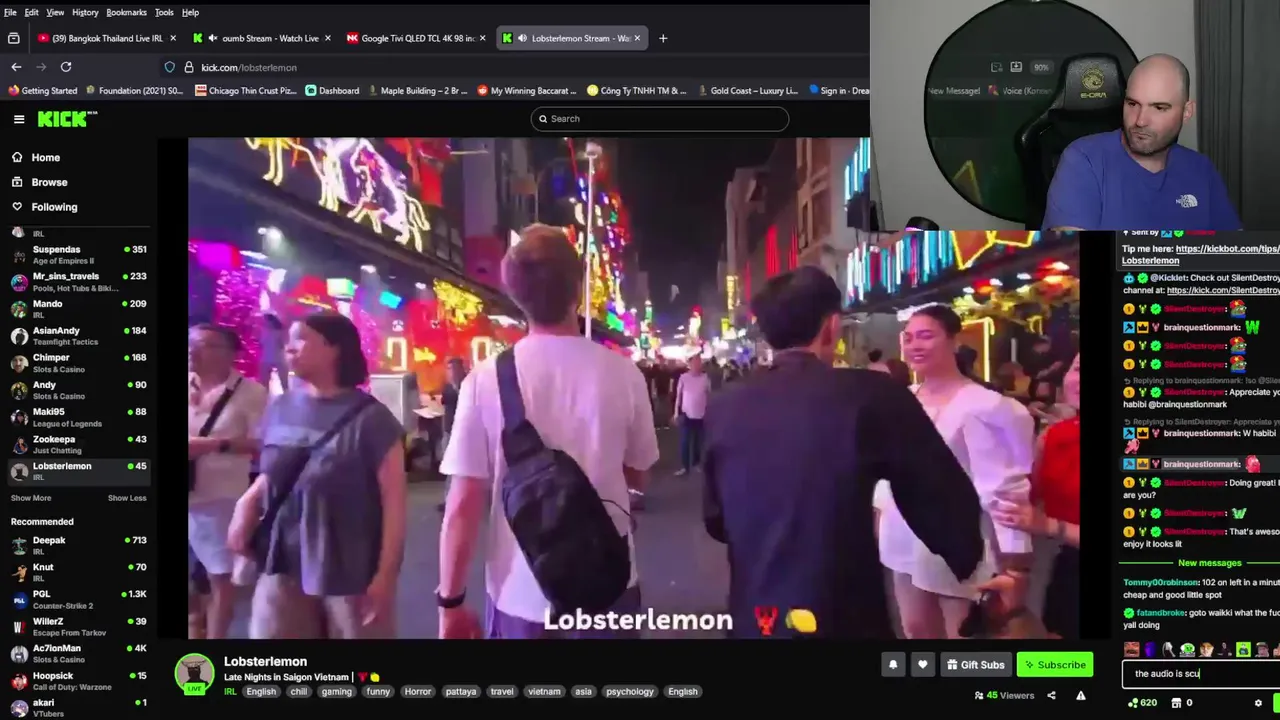Click the browser back arrow
This screenshot has width=1280, height=720.
(16, 67)
